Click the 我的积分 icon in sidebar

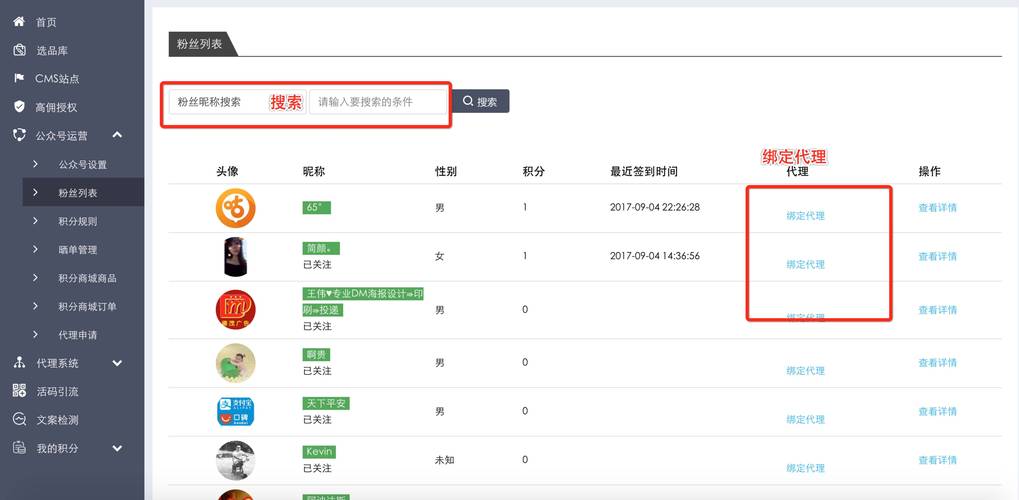[x=19, y=448]
